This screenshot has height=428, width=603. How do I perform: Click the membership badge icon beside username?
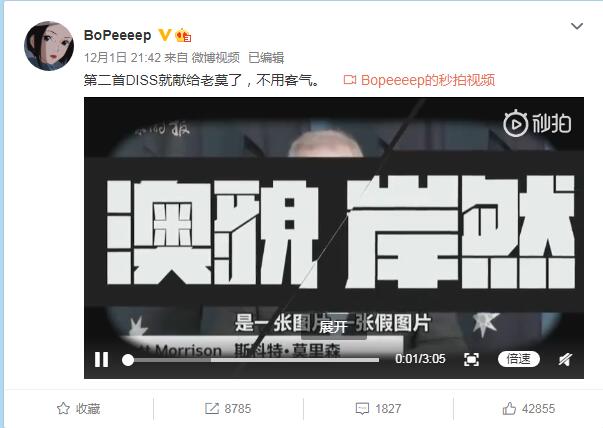[183, 36]
